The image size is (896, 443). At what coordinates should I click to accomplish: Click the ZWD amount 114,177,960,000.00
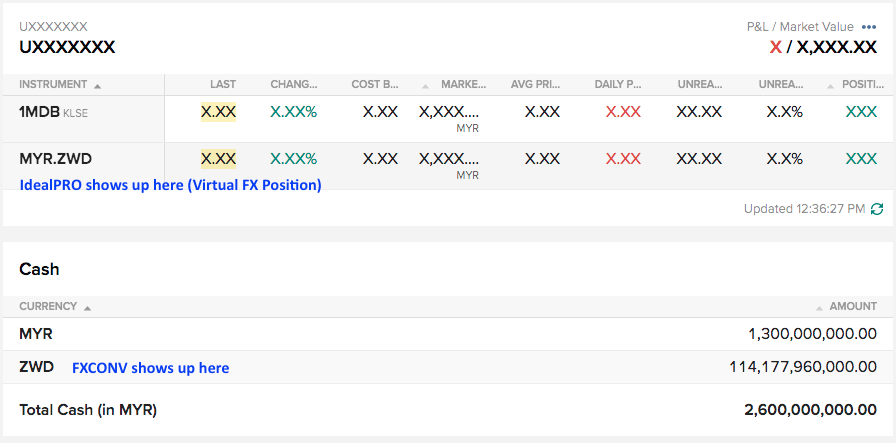coord(803,367)
